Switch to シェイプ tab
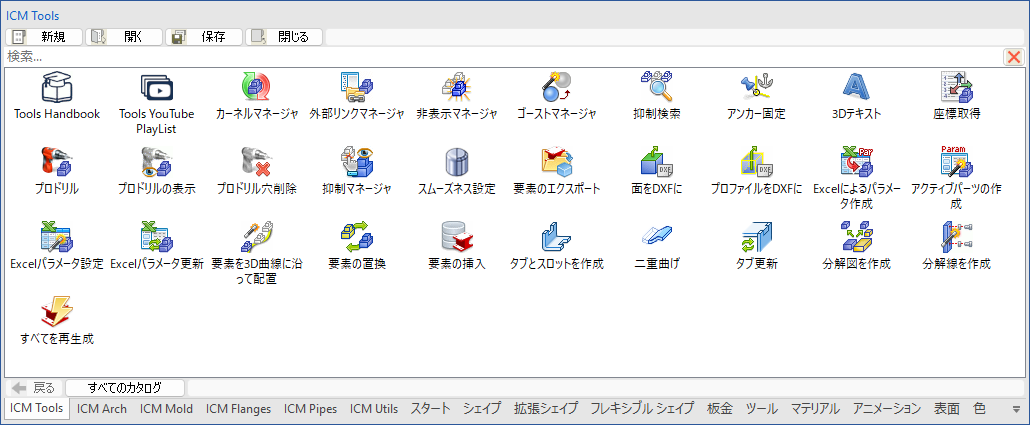Viewport: 1030px width, 425px height. pos(482,409)
